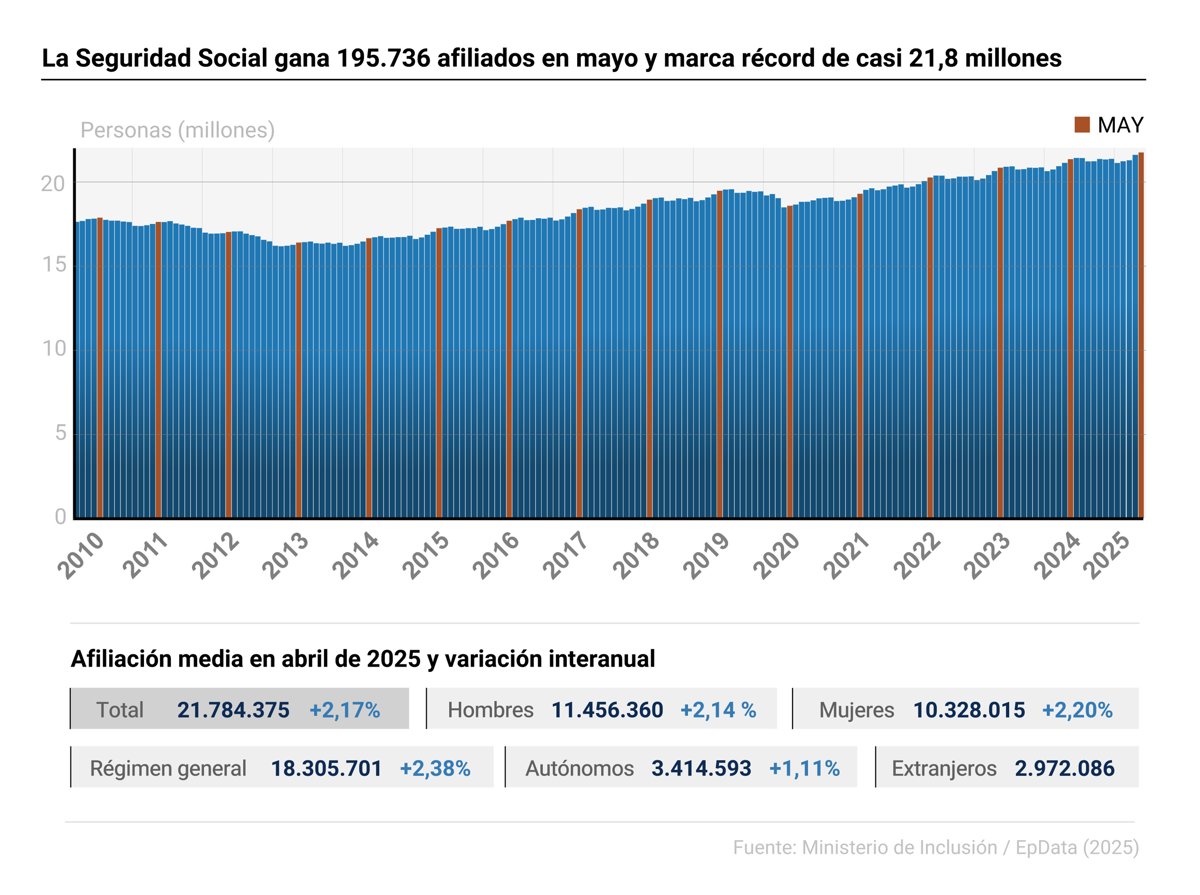Click the 2023 year label on the x-axis
This screenshot has height=895, width=1200.
pos(992,556)
